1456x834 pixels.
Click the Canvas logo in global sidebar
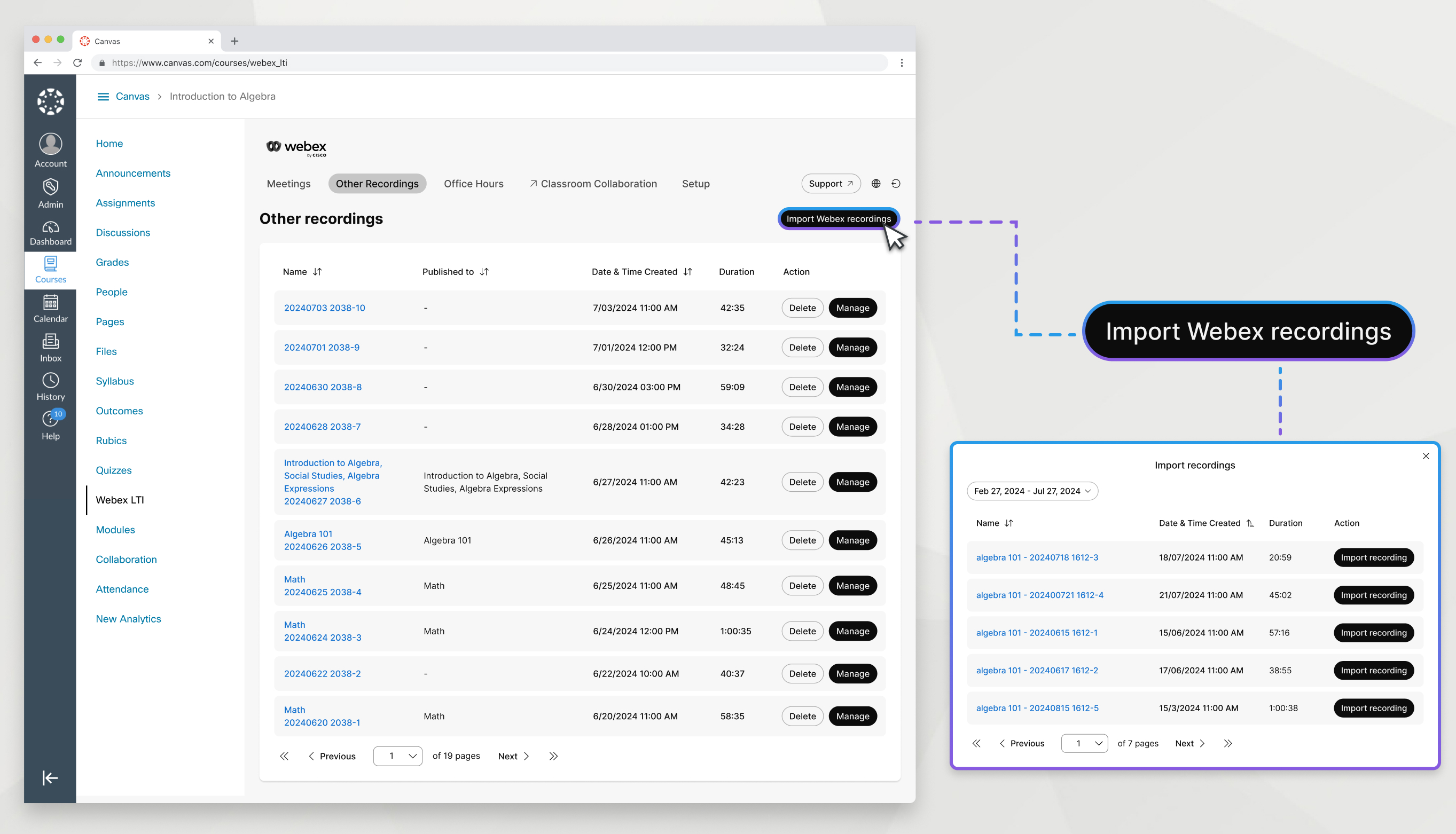click(50, 101)
